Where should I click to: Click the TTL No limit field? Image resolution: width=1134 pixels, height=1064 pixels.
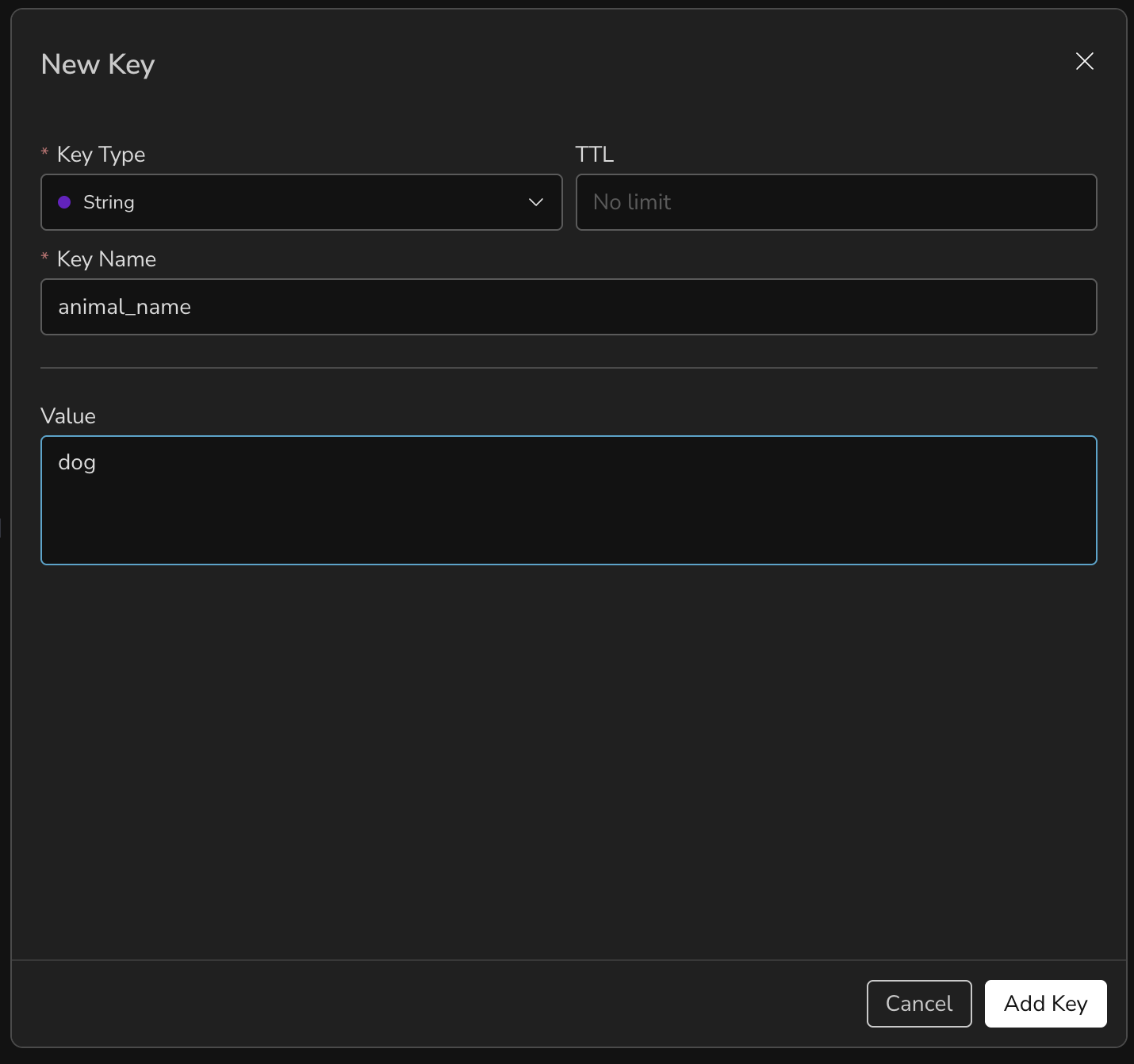[x=836, y=202]
